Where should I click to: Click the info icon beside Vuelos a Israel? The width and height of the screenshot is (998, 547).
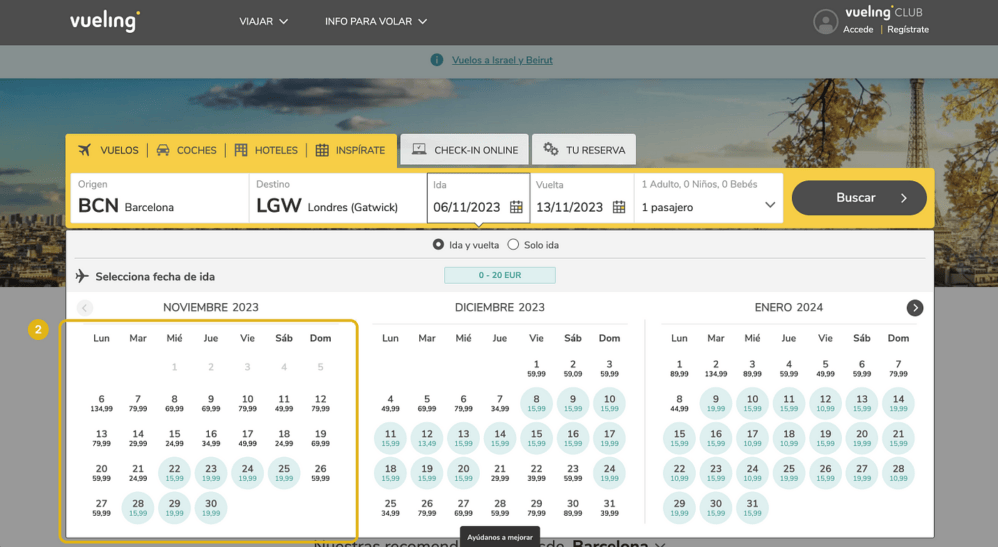437,60
